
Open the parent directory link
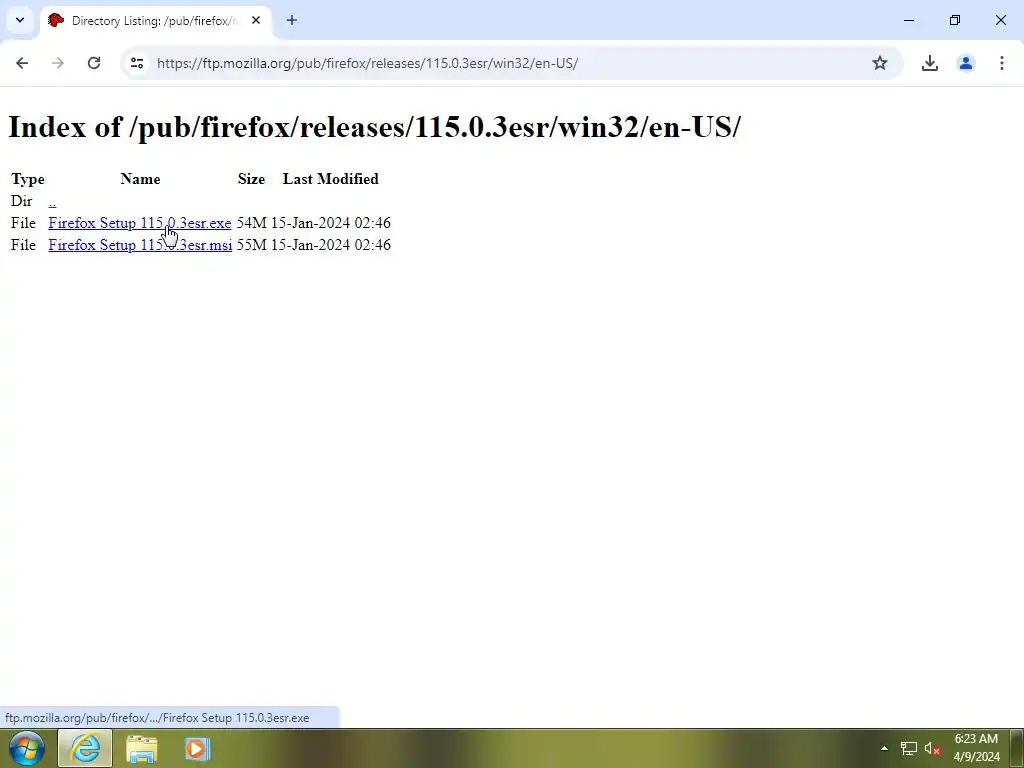[x=52, y=201]
